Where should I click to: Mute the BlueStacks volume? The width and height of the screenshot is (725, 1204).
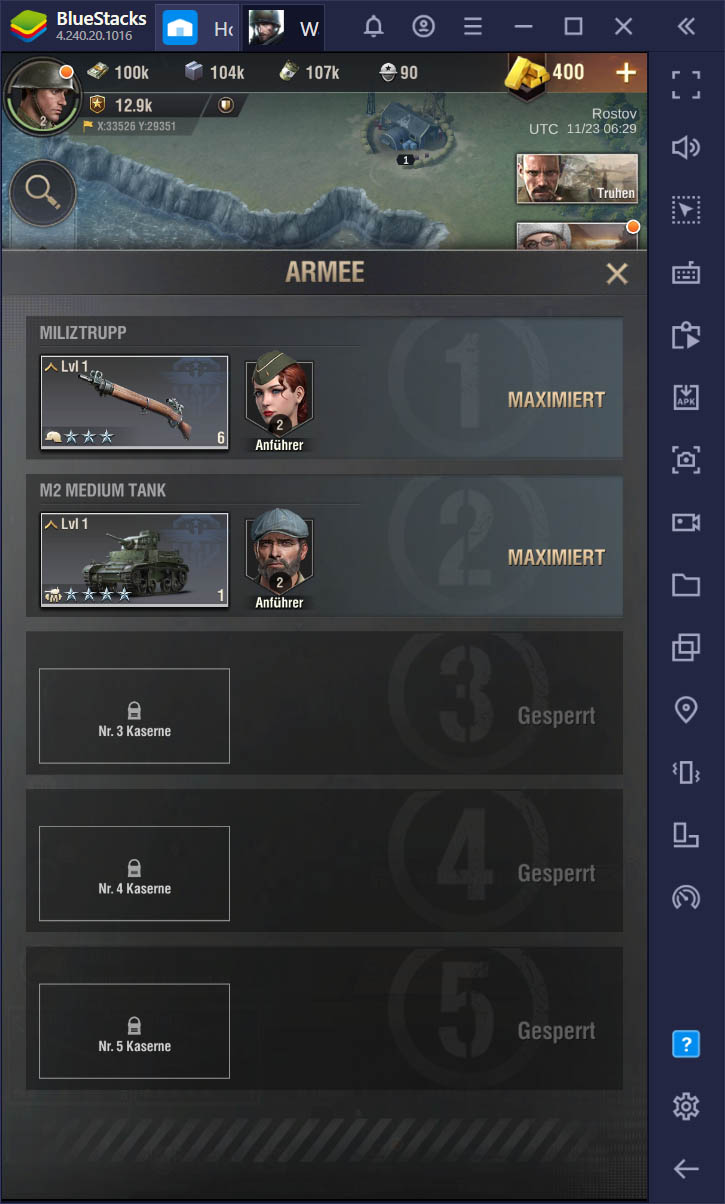tap(686, 148)
